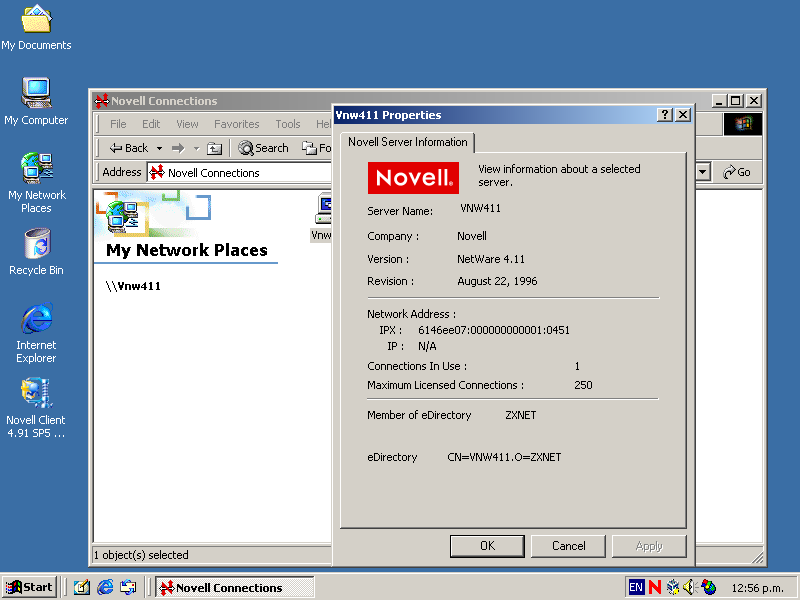The width and height of the screenshot is (800, 600).
Task: Click the Back arrow in Novell Connections
Action: 129,148
